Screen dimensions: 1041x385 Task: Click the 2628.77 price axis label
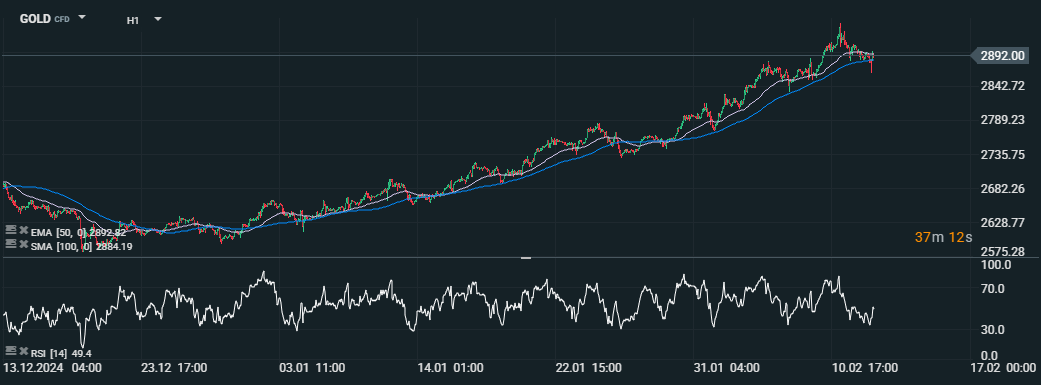pos(1002,222)
